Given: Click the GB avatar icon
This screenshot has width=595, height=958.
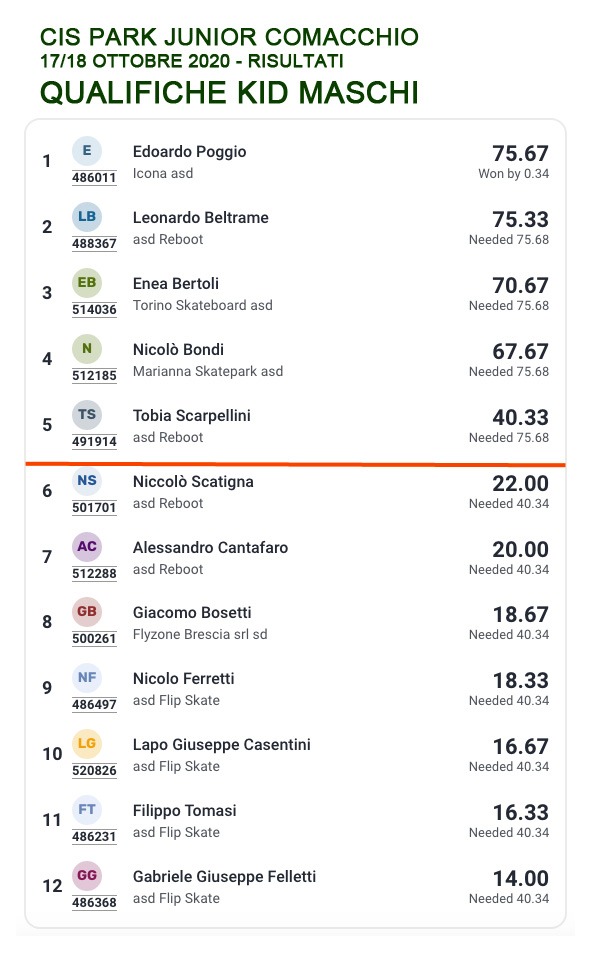Looking at the screenshot, I should click(87, 612).
